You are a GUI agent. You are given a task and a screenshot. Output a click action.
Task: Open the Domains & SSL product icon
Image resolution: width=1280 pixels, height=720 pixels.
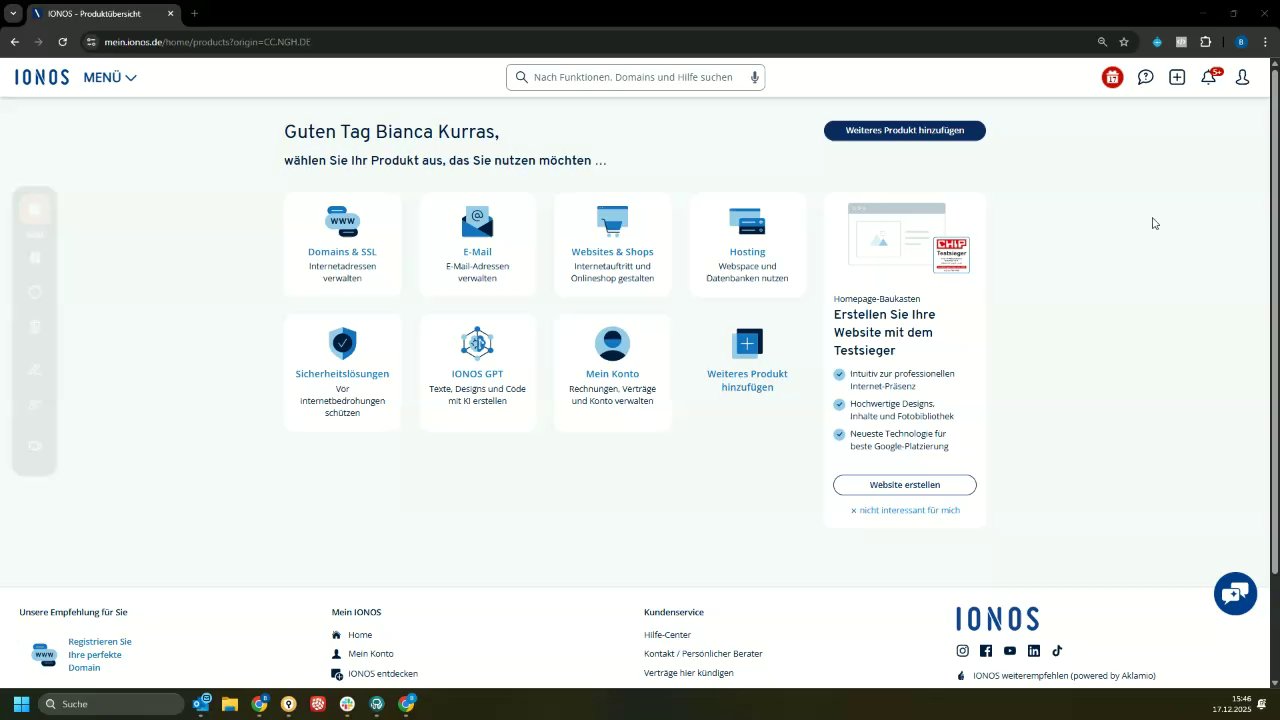tap(342, 221)
